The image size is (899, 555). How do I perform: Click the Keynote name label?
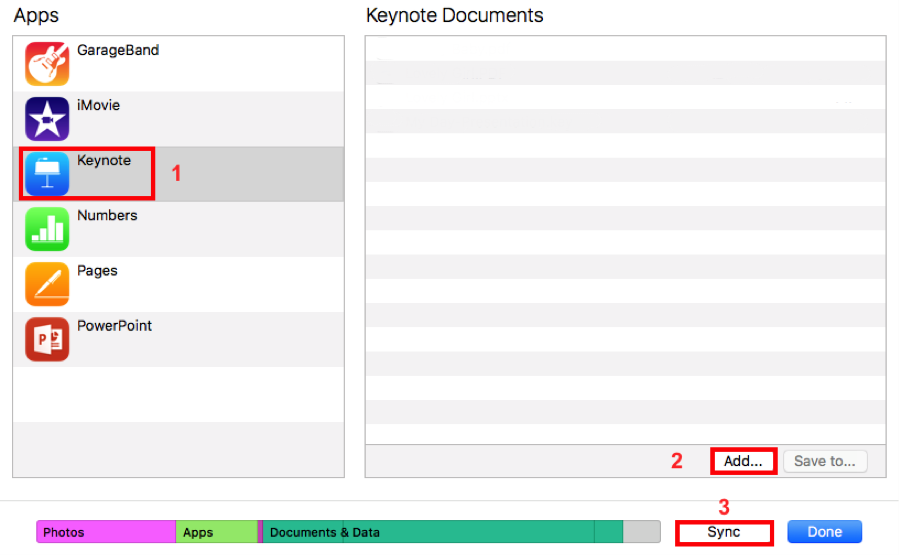click(x=104, y=161)
